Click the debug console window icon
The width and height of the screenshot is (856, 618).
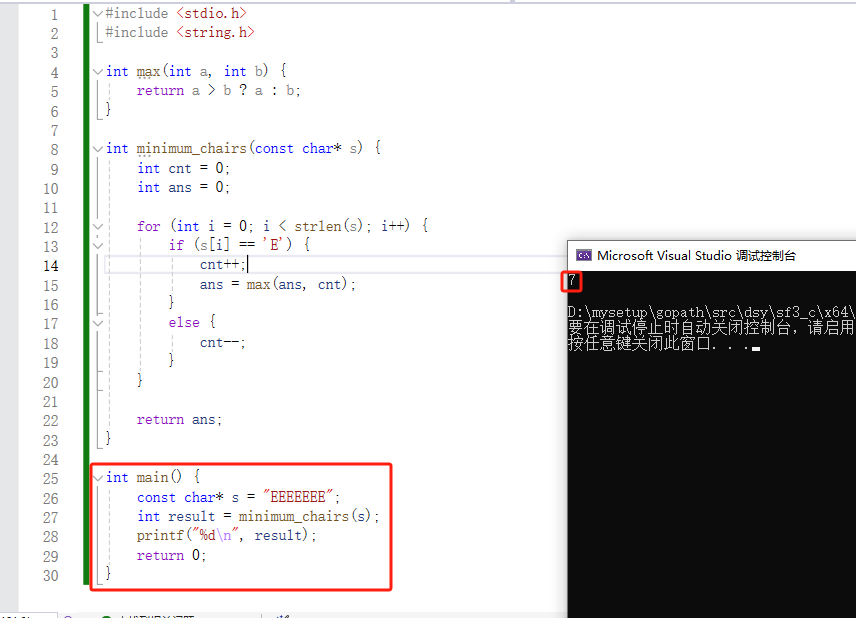click(x=584, y=255)
